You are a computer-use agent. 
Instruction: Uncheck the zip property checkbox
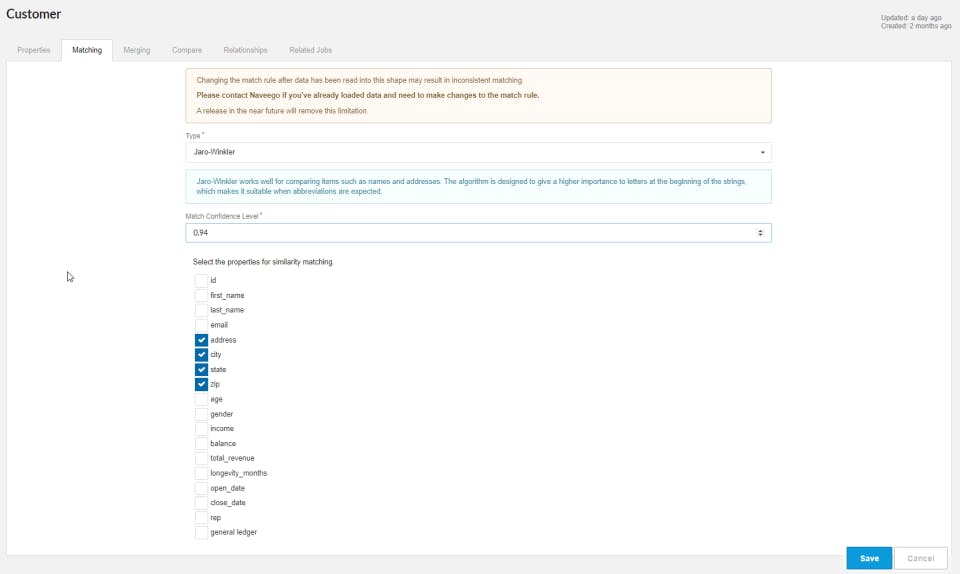tap(201, 384)
